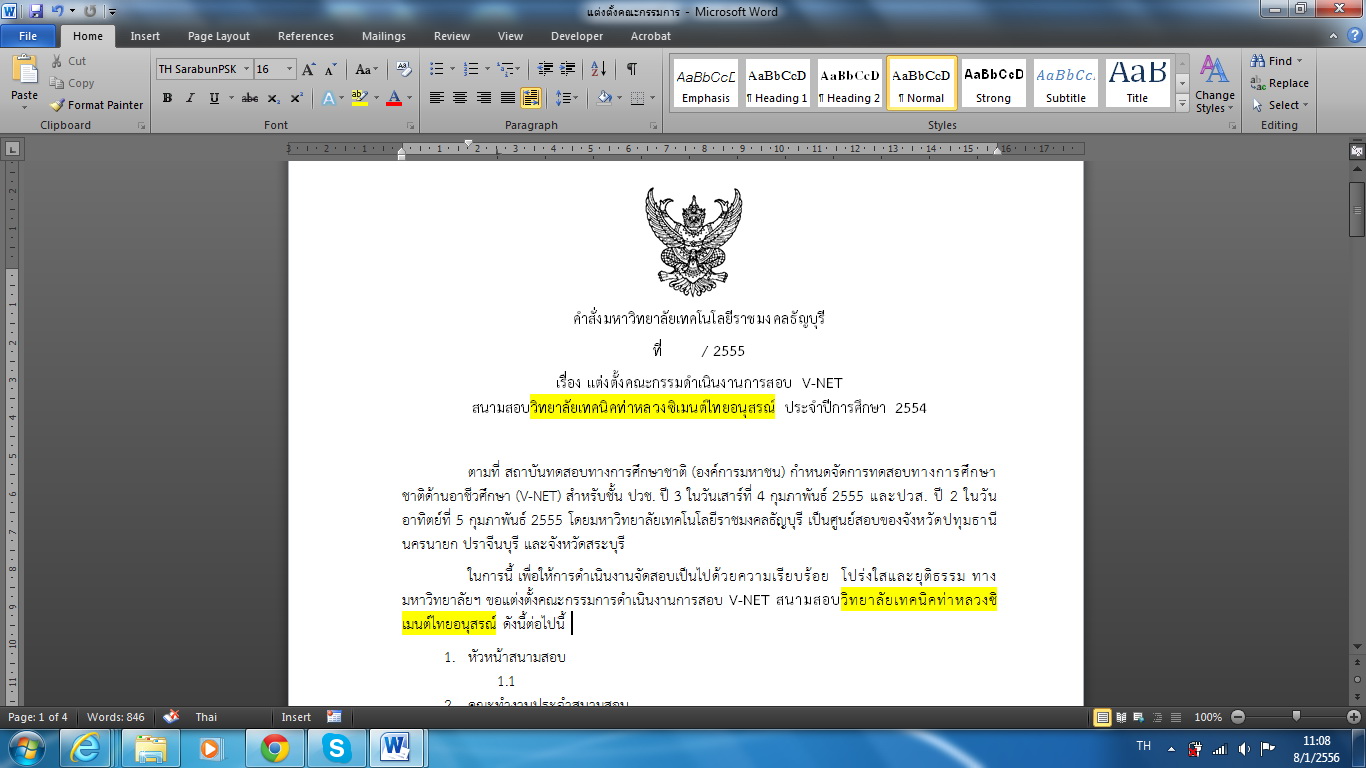Click the Bullets list icon
Screen dimensions: 1366x768
(437, 69)
